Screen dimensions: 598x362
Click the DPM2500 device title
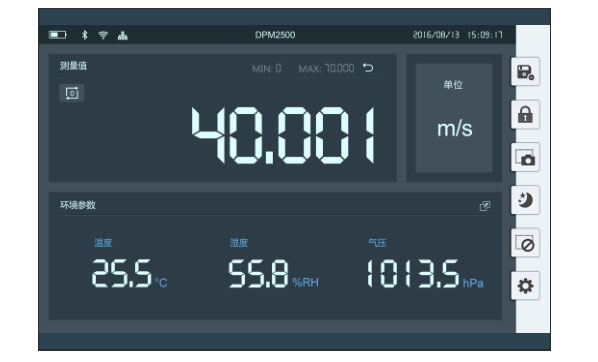(x=275, y=35)
